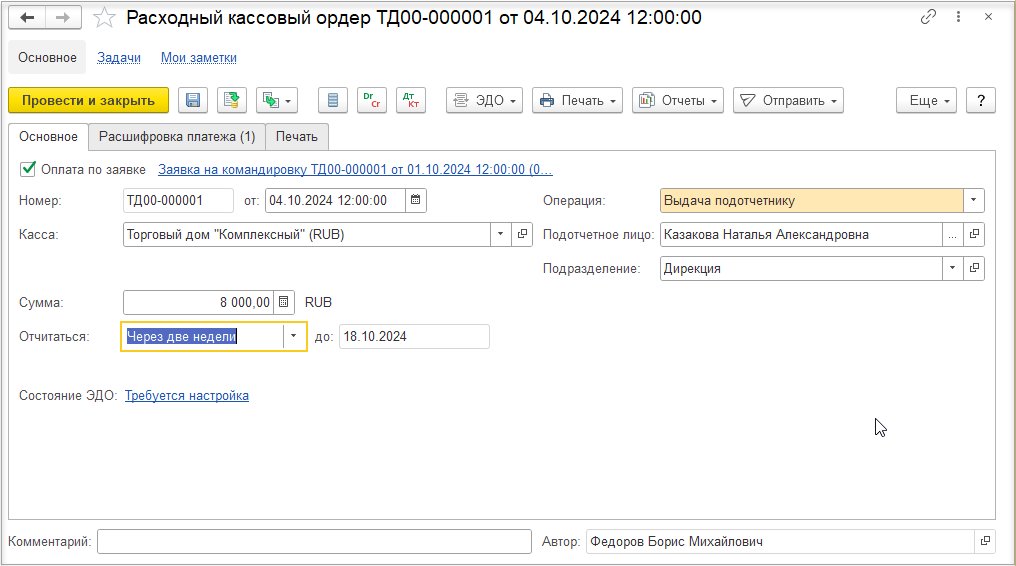Open Требуется настройка EDO link
The height and width of the screenshot is (566, 1016).
[187, 396]
